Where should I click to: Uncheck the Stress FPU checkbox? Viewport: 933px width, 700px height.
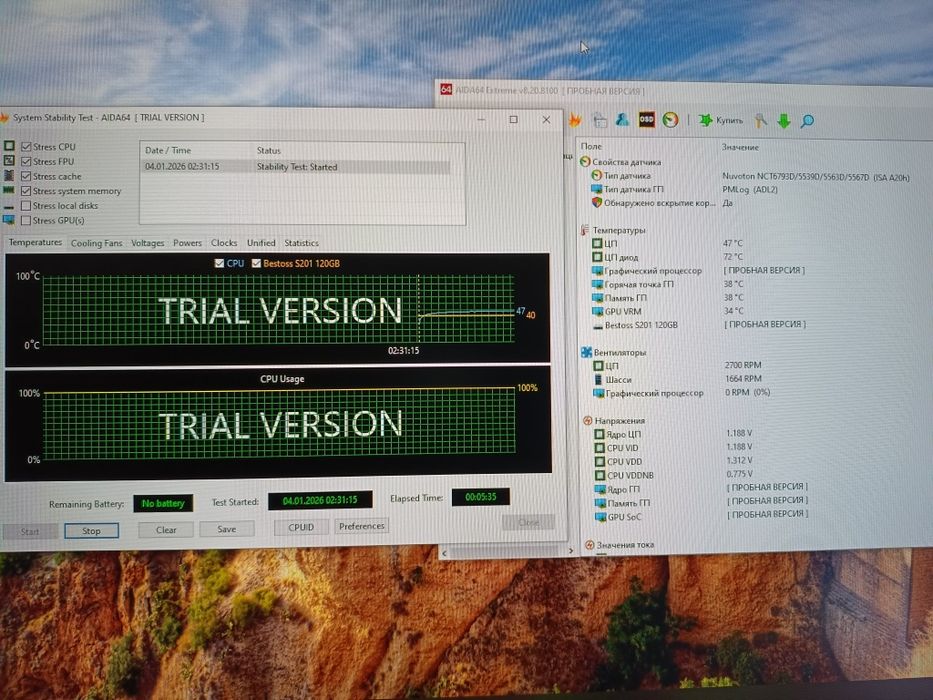point(26,161)
